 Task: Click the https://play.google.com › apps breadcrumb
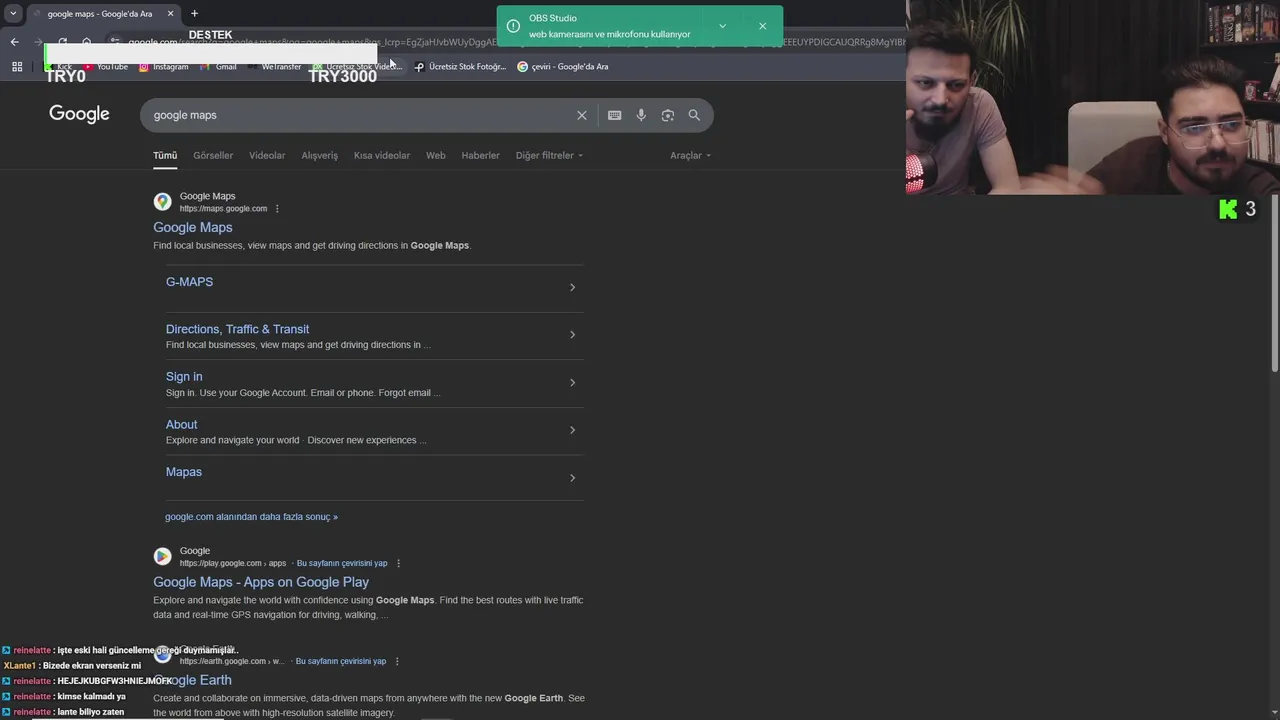point(233,563)
